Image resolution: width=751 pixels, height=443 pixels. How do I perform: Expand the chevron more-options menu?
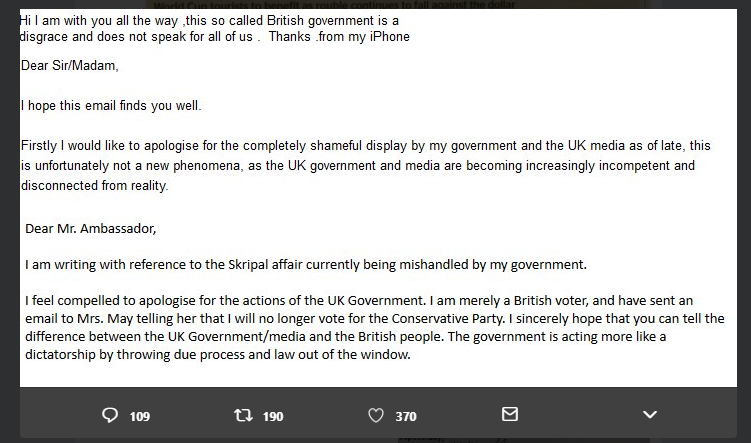coord(649,414)
